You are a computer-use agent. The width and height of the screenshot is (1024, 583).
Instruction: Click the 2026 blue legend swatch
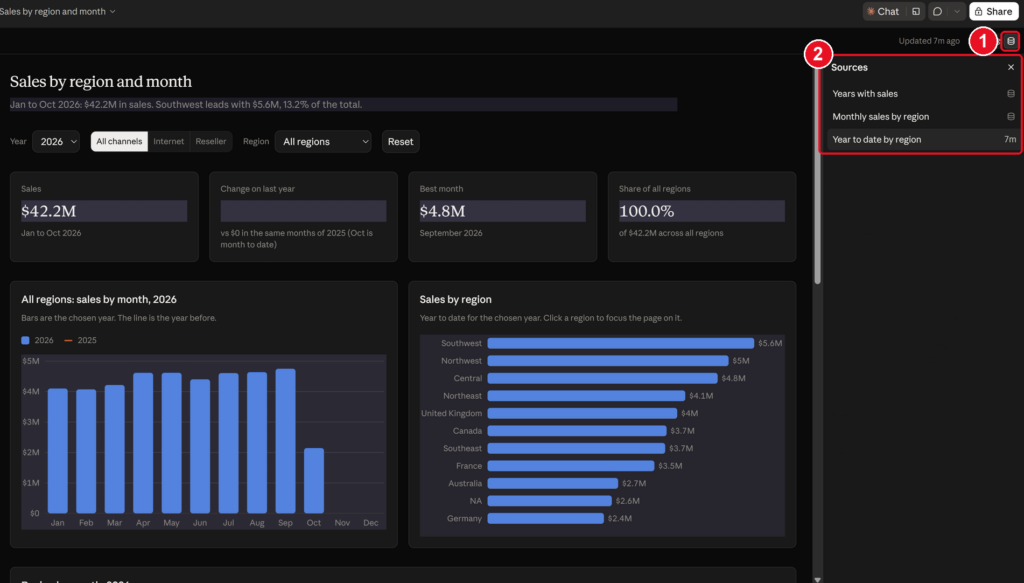(25, 340)
